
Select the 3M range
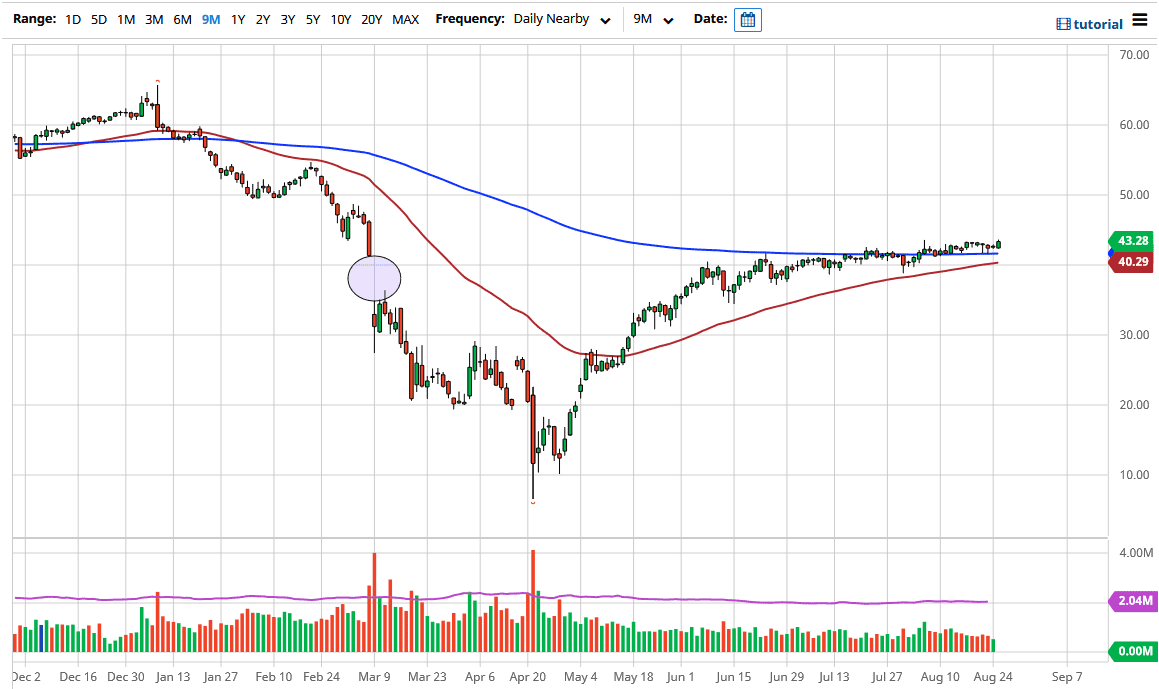[x=153, y=19]
